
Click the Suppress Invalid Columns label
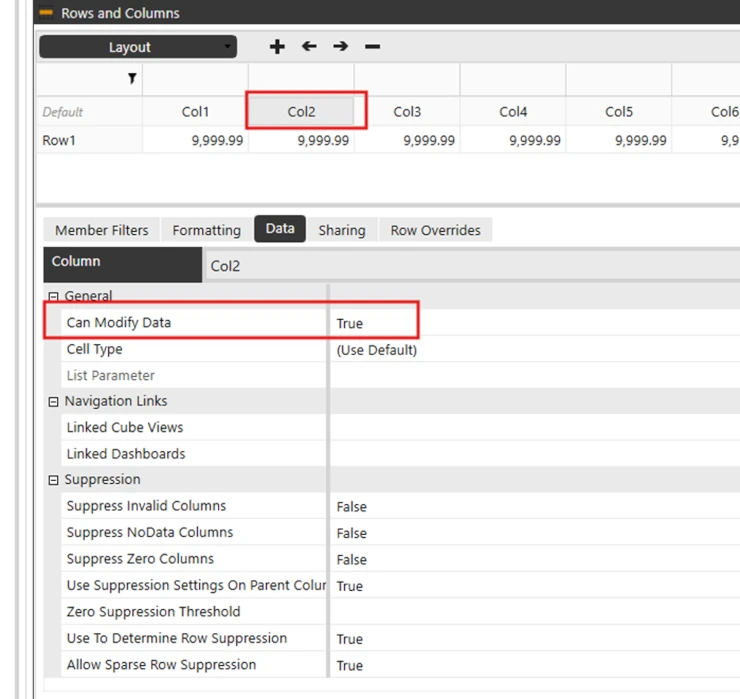[146, 505]
